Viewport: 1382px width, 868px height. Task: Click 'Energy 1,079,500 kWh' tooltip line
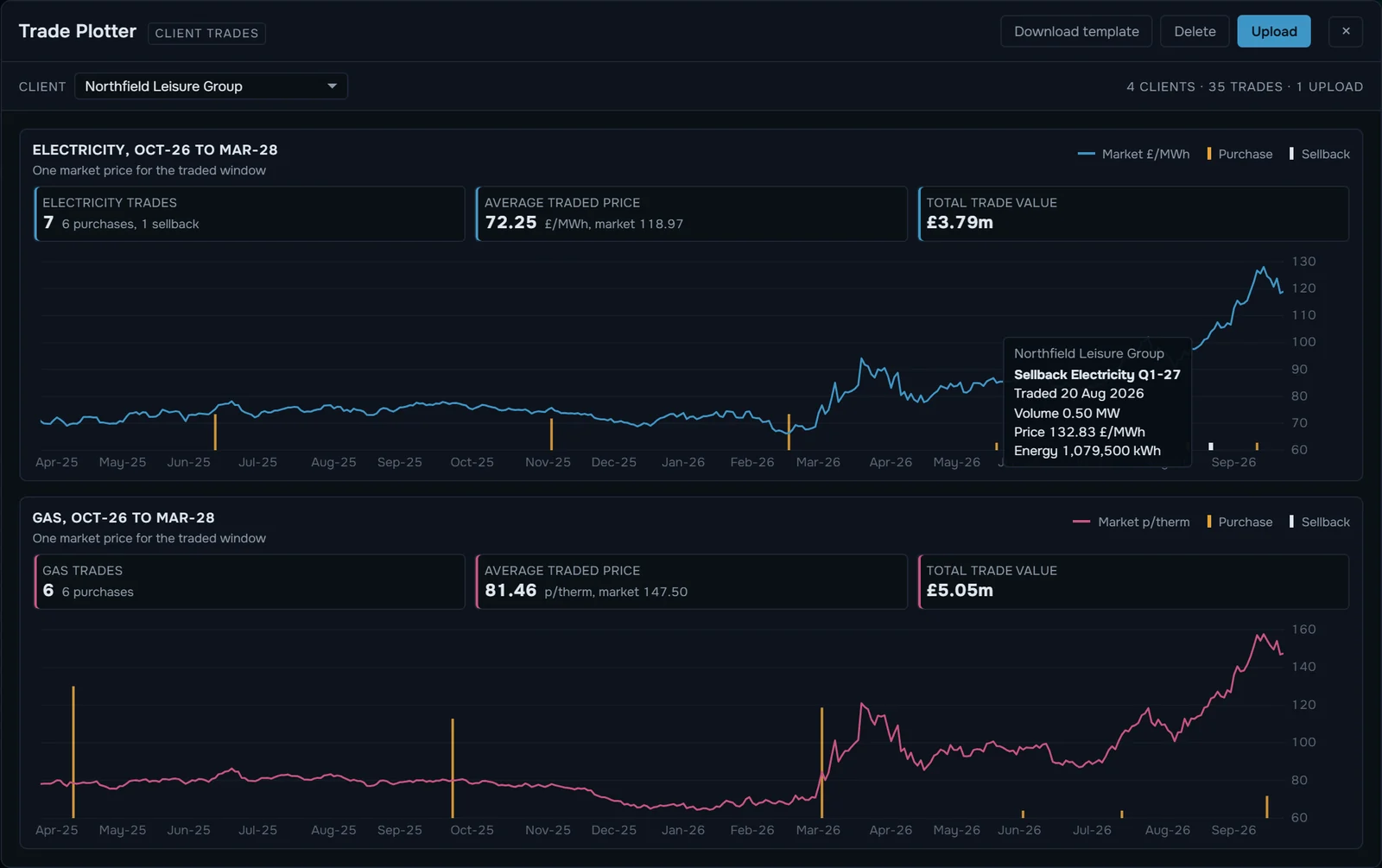point(1087,451)
